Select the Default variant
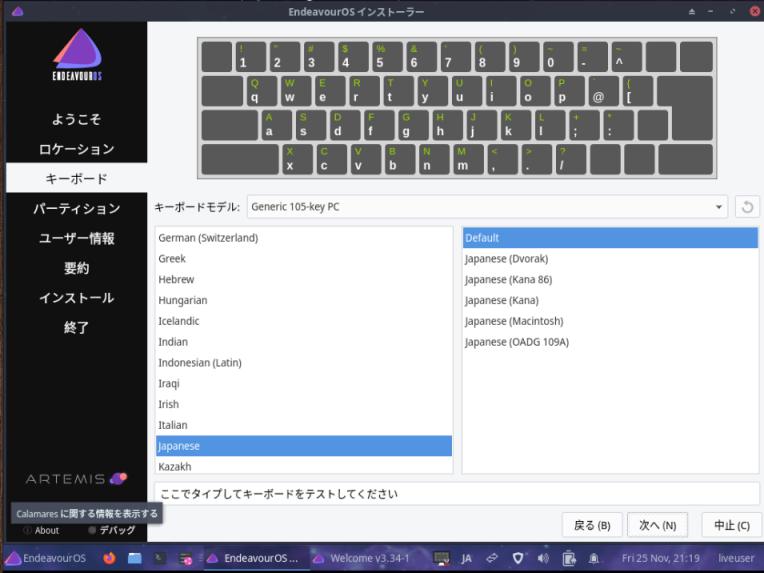This screenshot has width=764, height=573. tap(610, 238)
